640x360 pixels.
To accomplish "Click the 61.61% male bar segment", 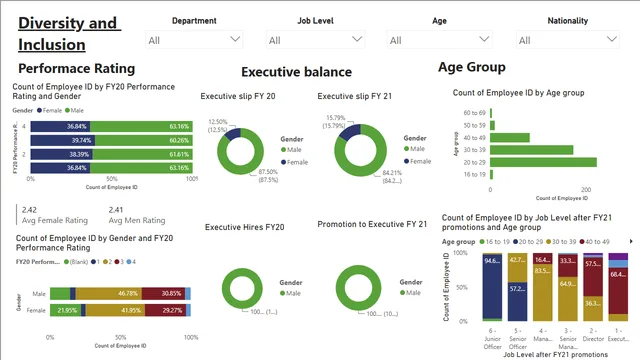I will (142, 154).
